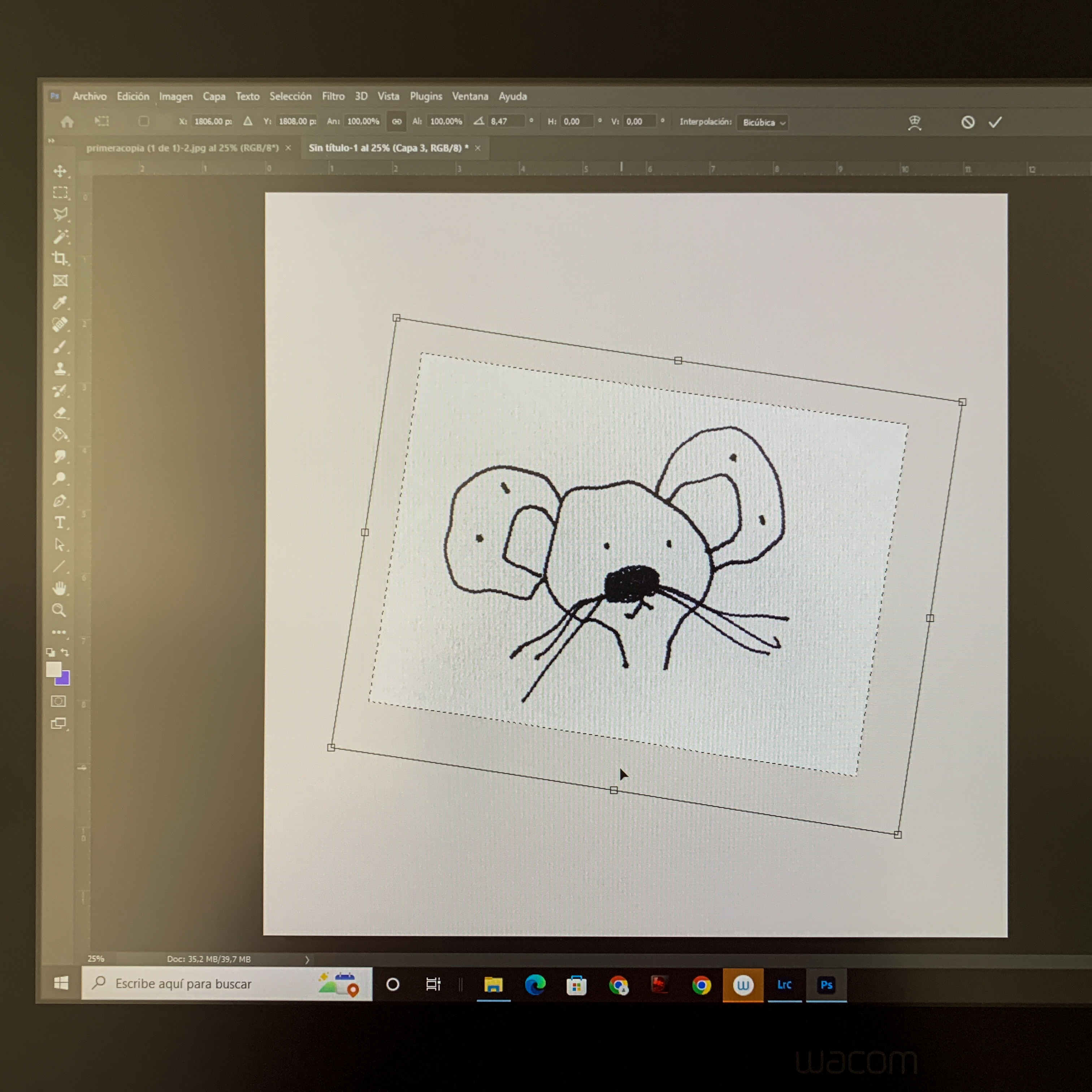Switch to the primeracopia document tab
1092x1092 pixels.
(x=183, y=148)
